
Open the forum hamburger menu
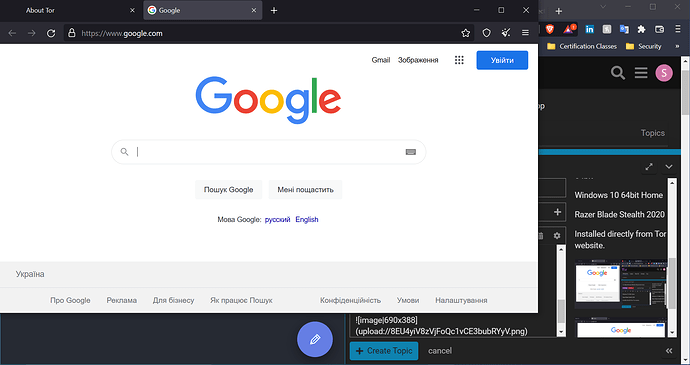click(641, 73)
